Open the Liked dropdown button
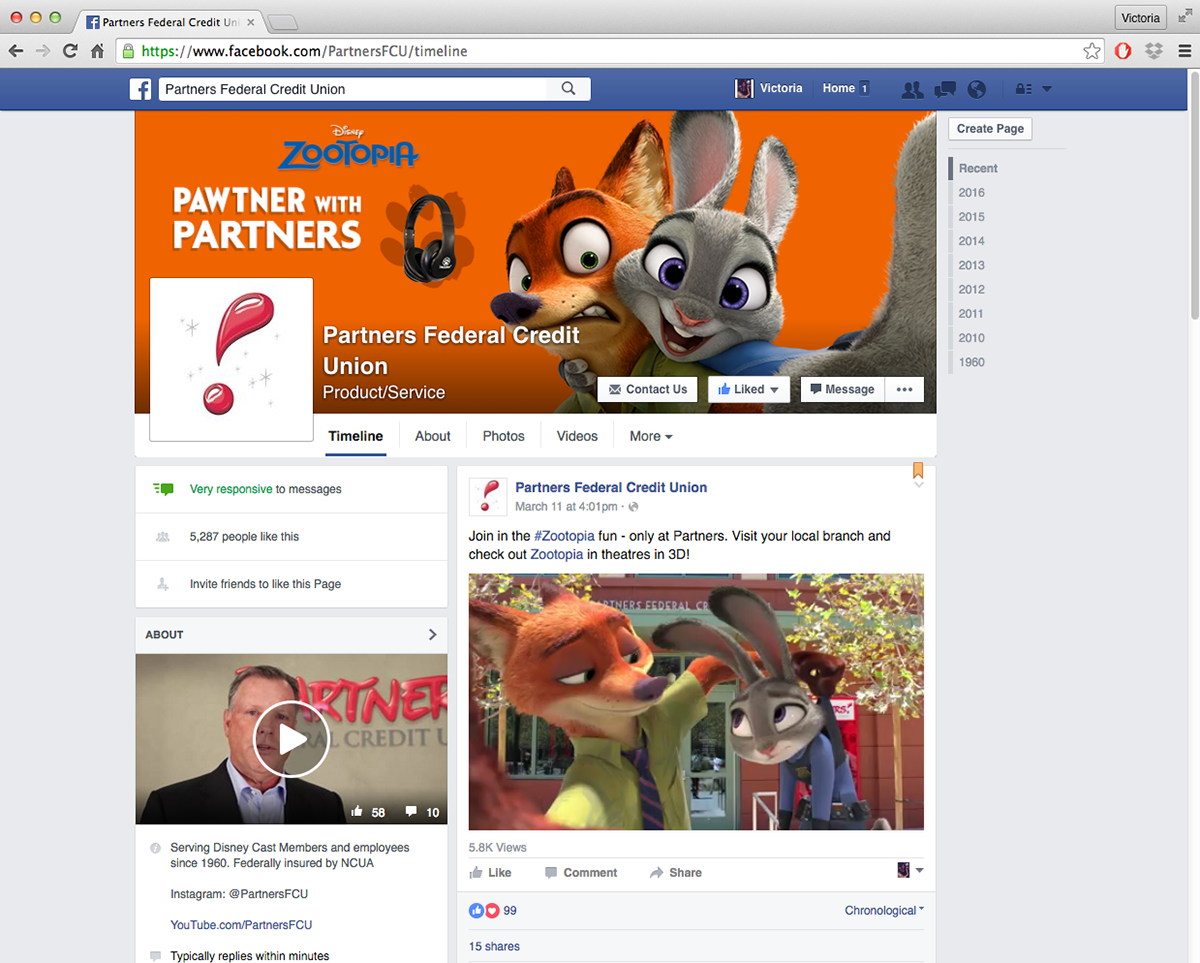Screen dimensions: 1200x963 click(x=749, y=390)
